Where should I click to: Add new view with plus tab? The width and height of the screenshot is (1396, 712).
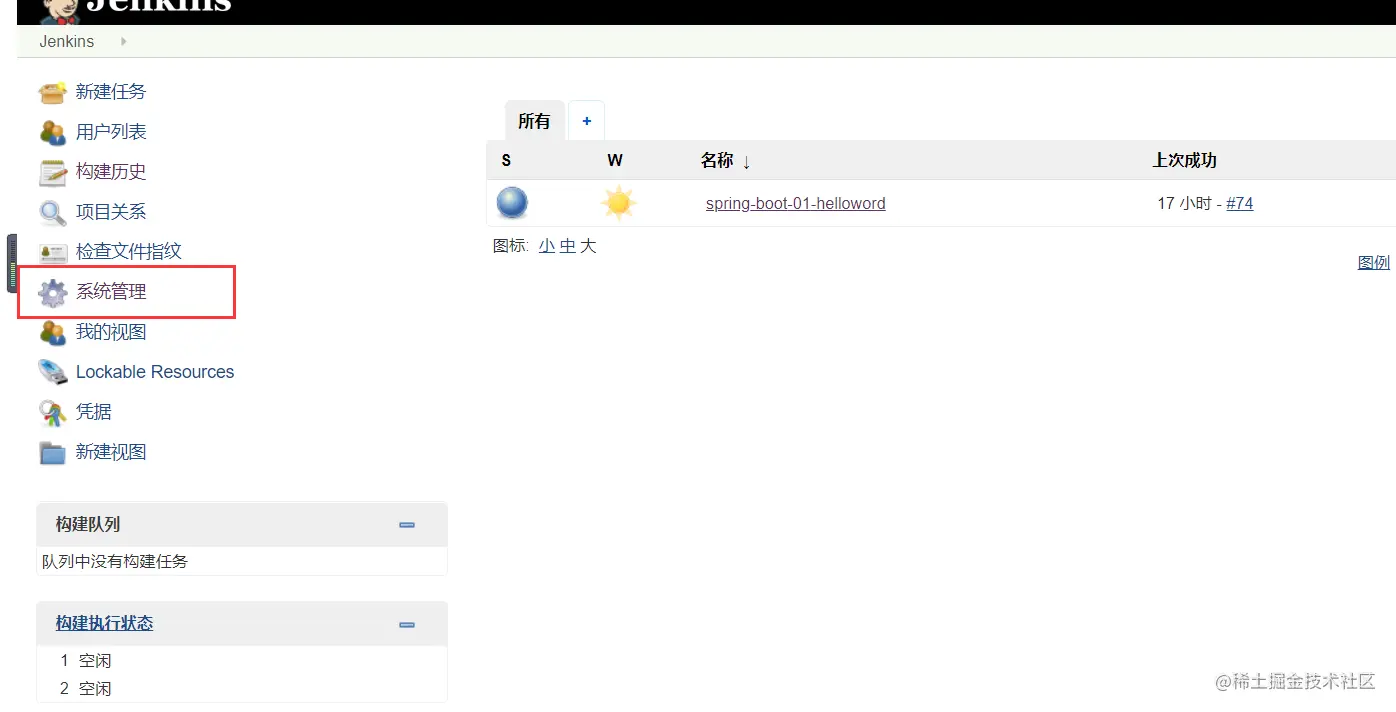587,121
